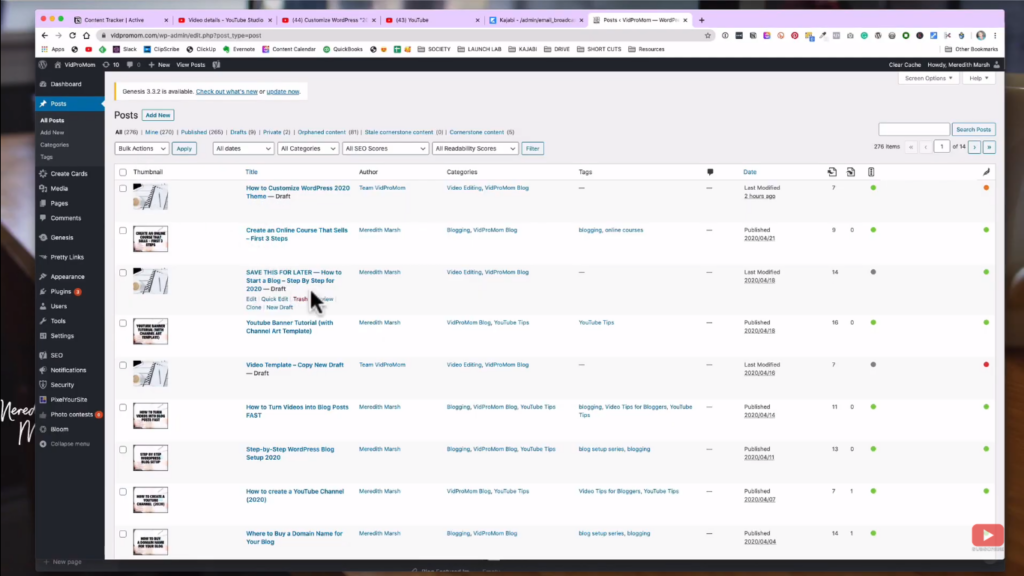1024x576 pixels.
Task: Open Security in the sidebar
Action: coord(62,385)
